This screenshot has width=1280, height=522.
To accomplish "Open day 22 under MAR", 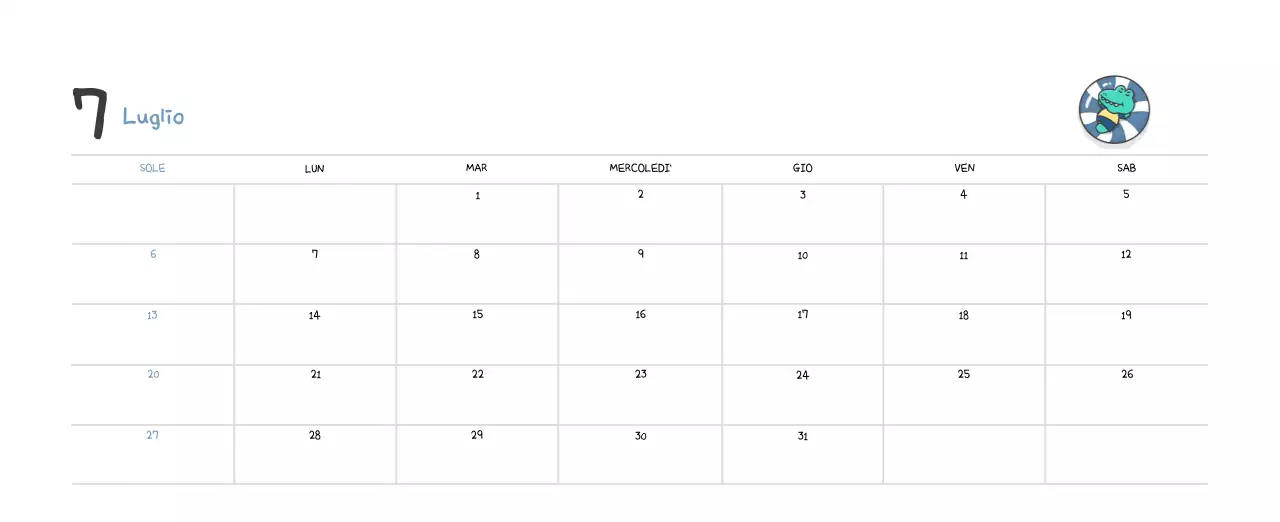I will [x=478, y=394].
